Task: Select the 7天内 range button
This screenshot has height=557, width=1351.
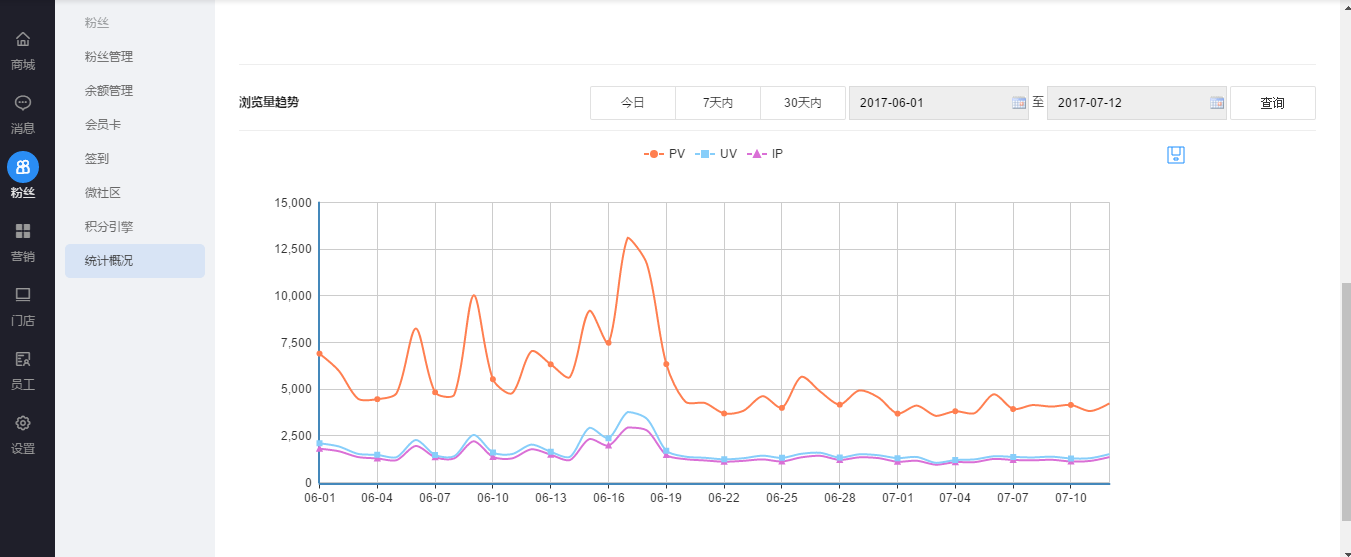Action: coord(718,103)
